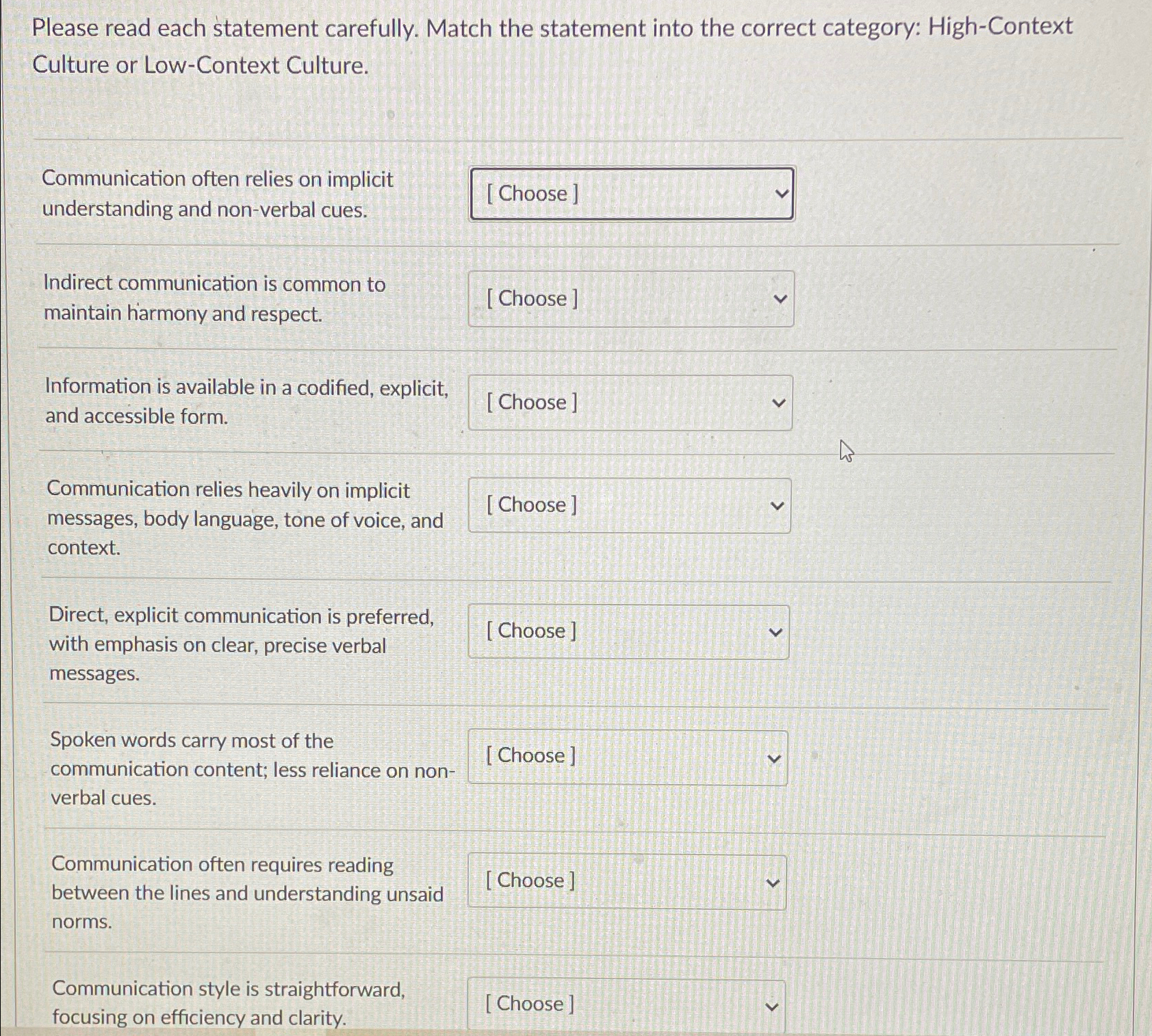Click chevron arrow on first Choose dropdown

click(781, 194)
